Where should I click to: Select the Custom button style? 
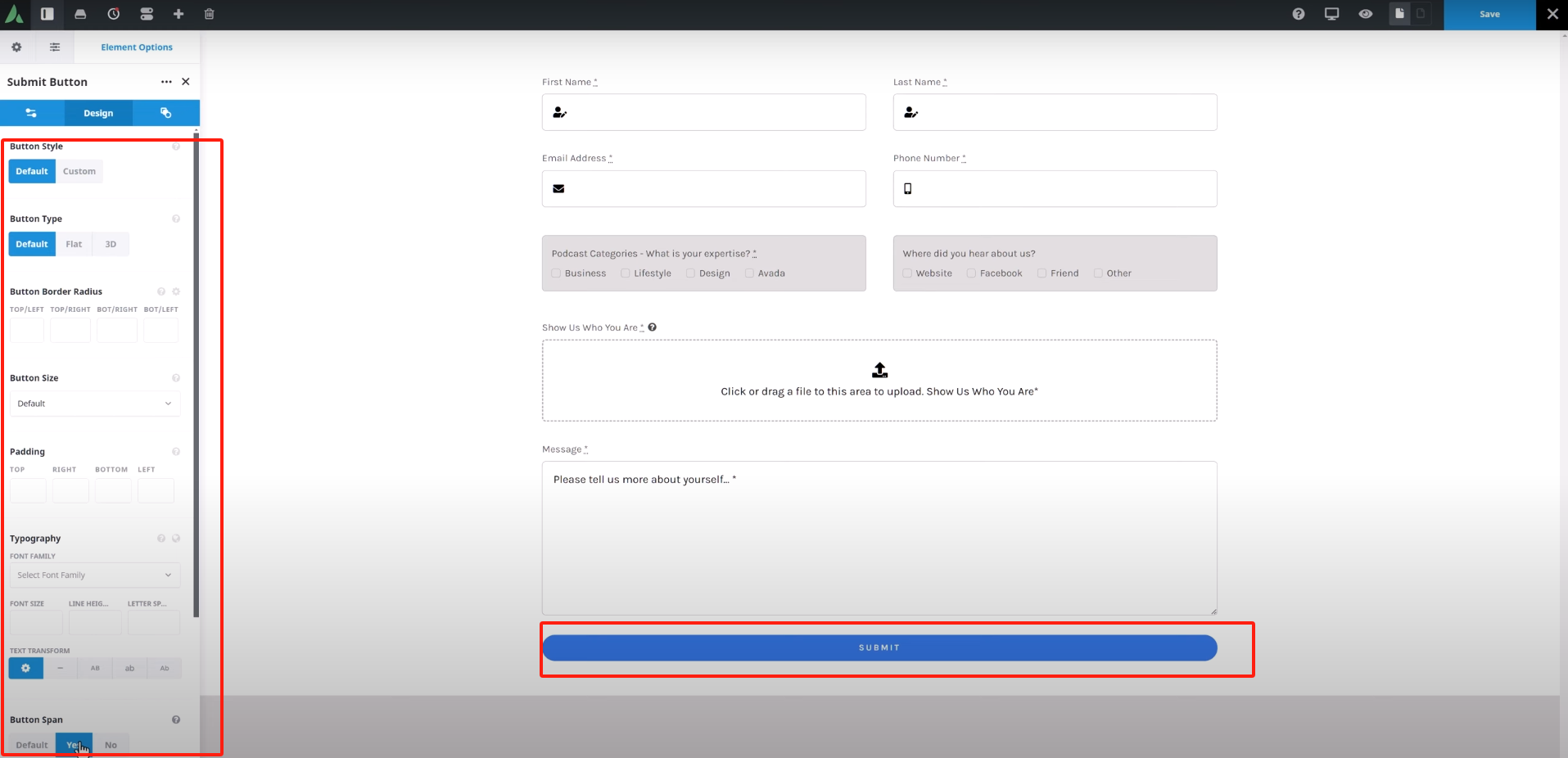pos(79,172)
